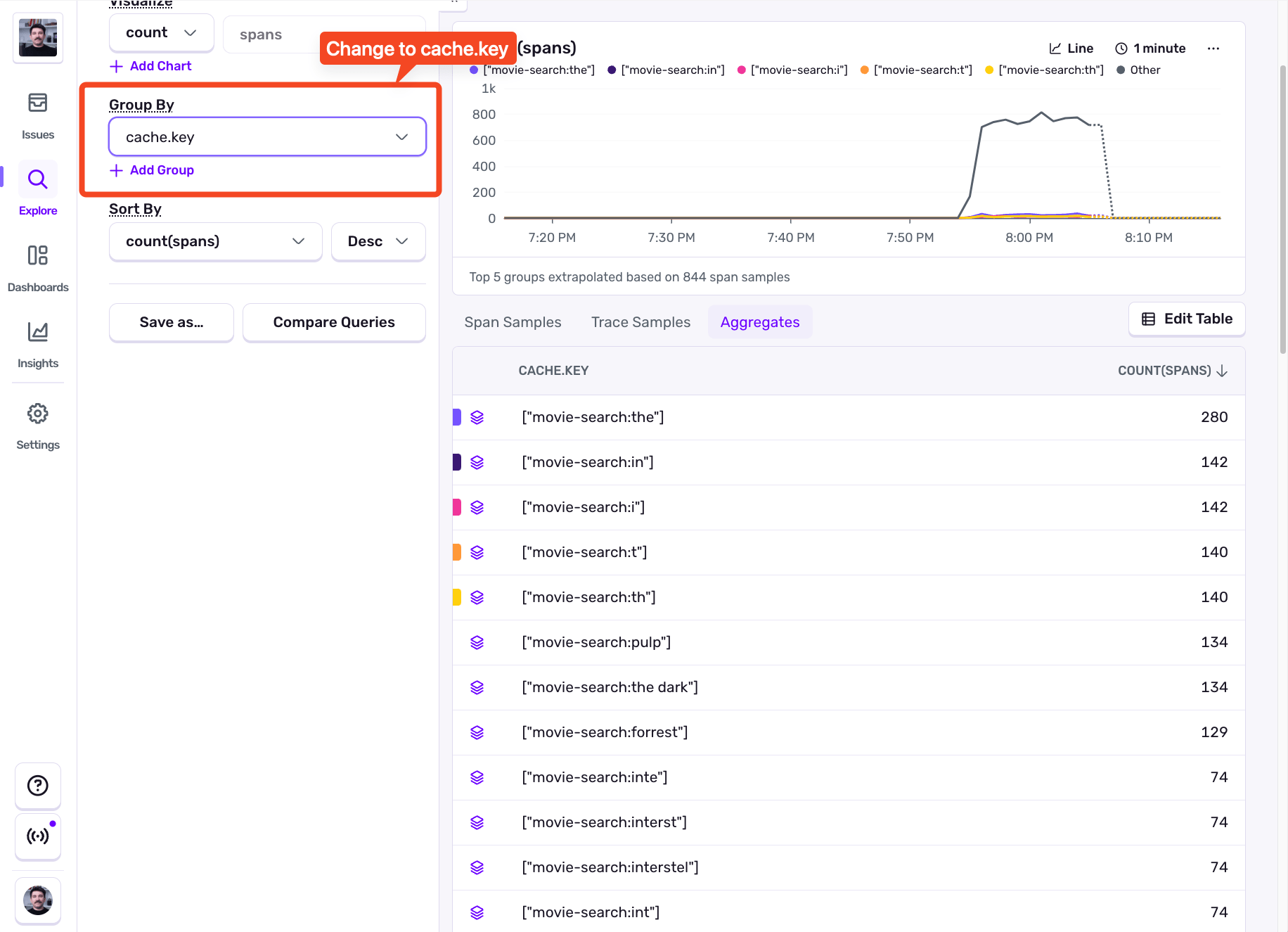Open the Desc sort order dropdown
This screenshot has height=932, width=1288.
[378, 241]
